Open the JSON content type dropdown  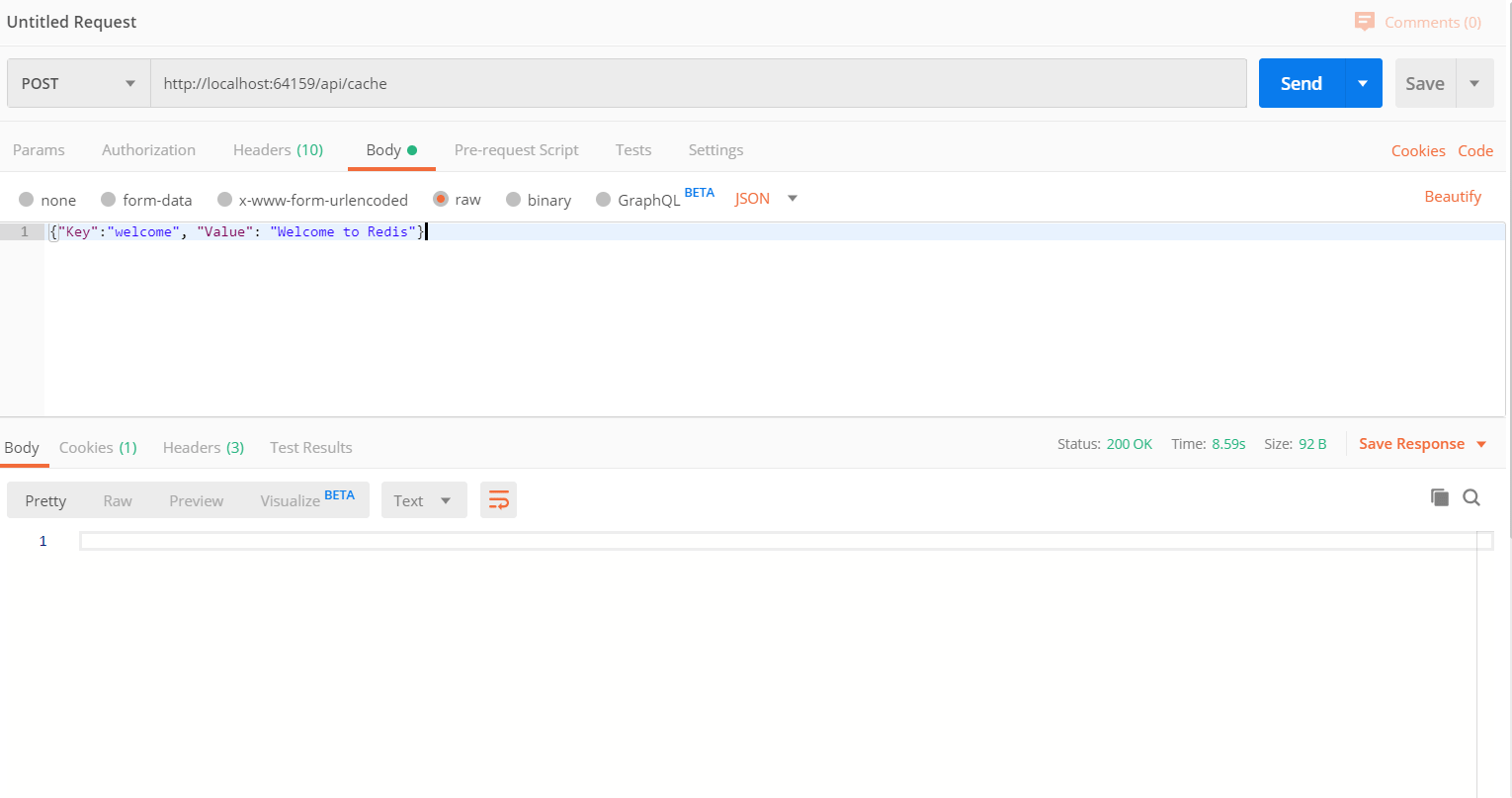(x=766, y=199)
